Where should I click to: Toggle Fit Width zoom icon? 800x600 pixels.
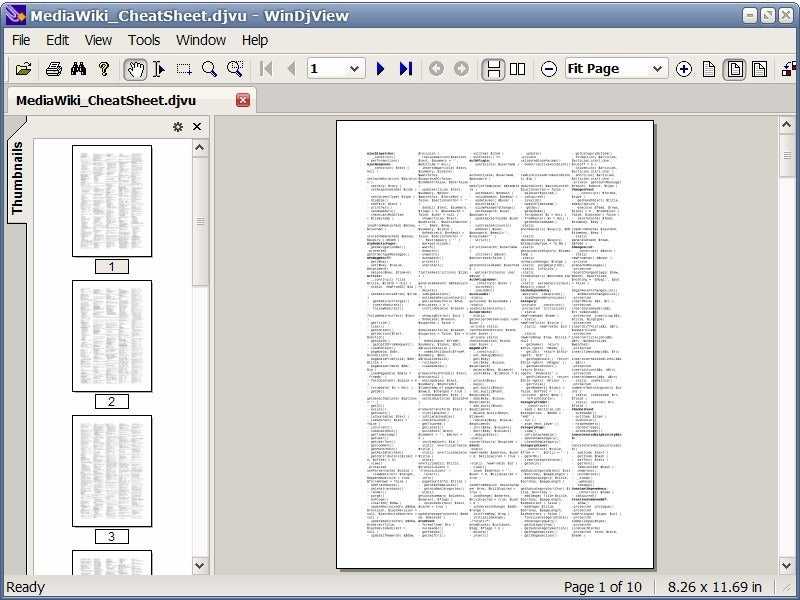[x=759, y=69]
